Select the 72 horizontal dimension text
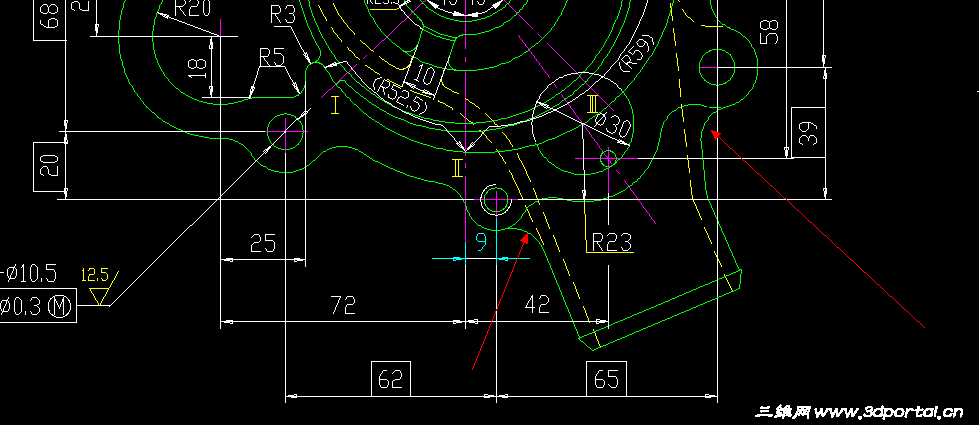The image size is (979, 425). (342, 305)
